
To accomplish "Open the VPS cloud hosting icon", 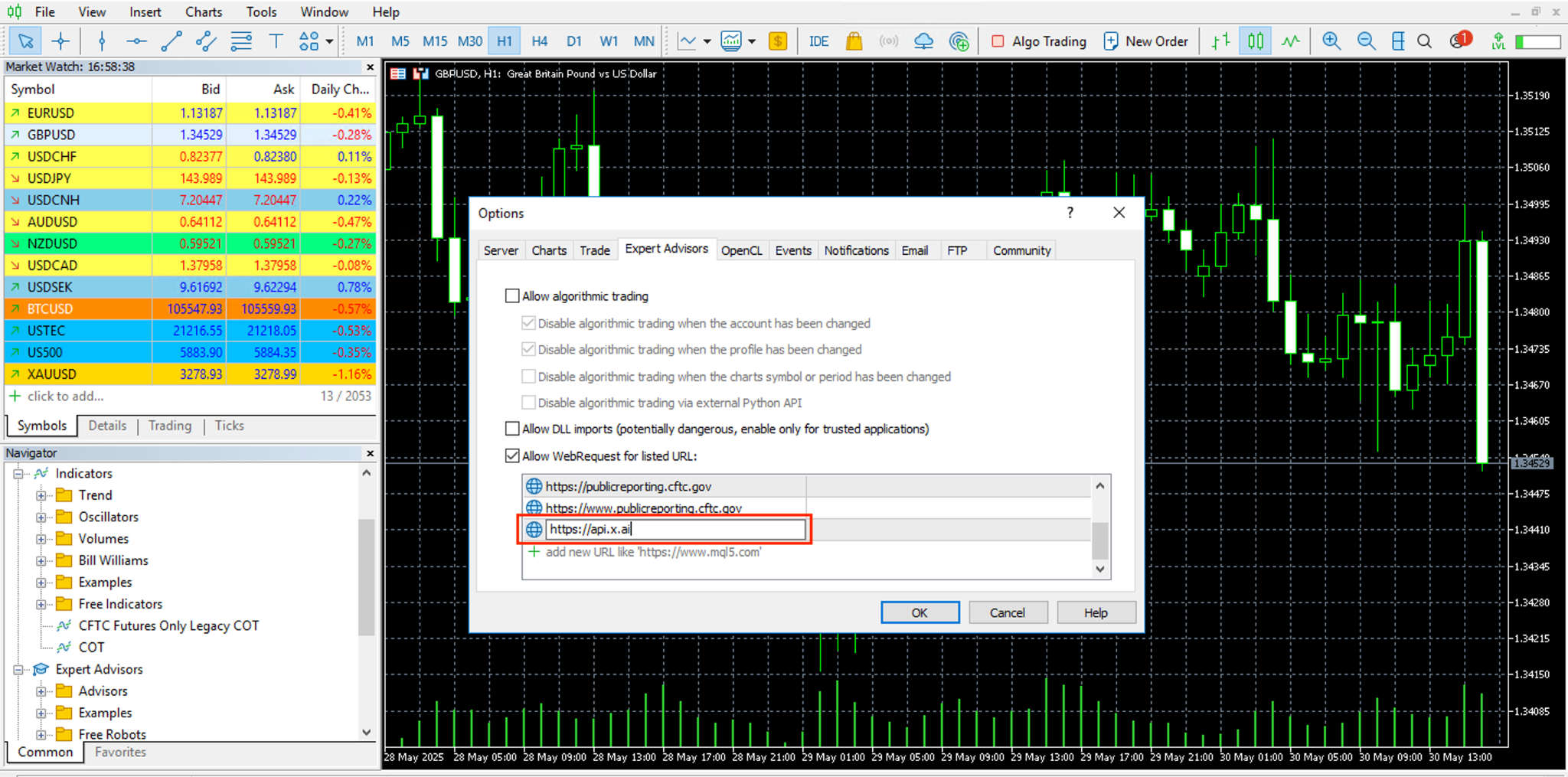I will (923, 41).
